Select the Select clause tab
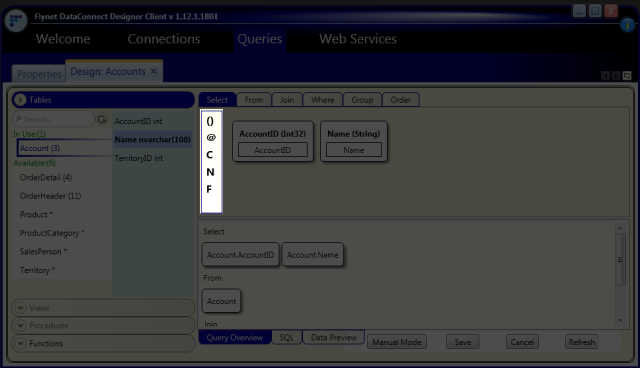This screenshot has height=368, width=640. click(217, 100)
